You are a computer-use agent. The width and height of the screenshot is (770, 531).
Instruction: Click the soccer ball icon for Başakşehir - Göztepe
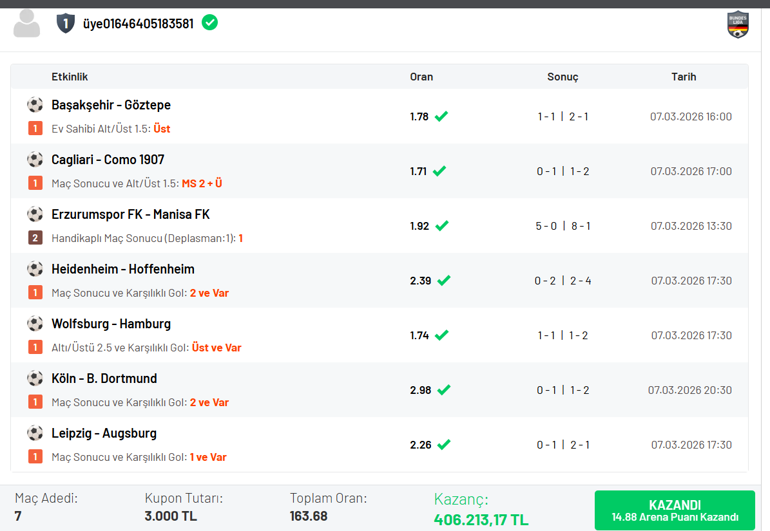point(35,105)
